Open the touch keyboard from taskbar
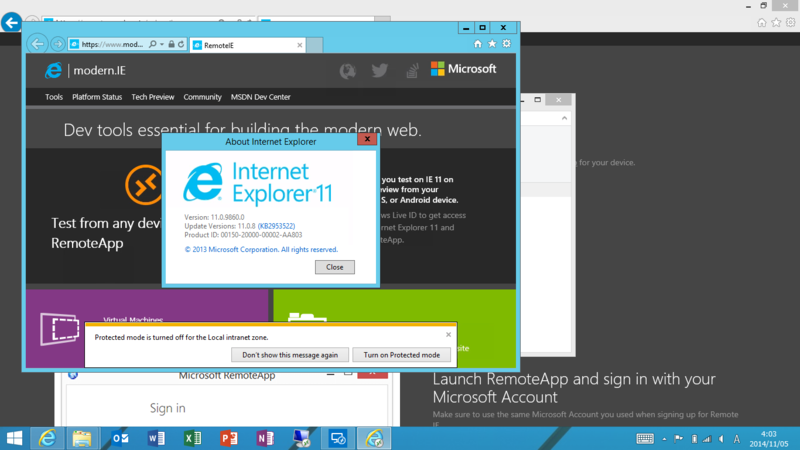Screen dimensions: 800x450 (645, 439)
